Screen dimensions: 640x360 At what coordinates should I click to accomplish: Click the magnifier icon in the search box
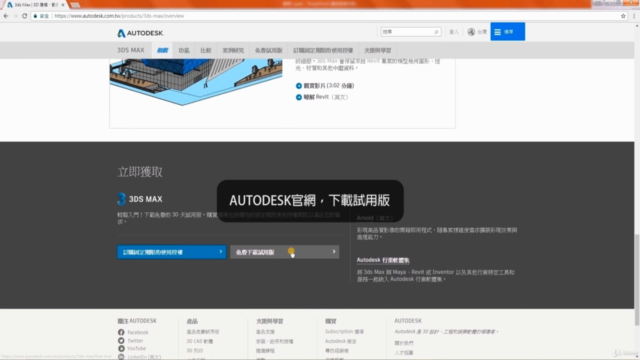(x=436, y=32)
